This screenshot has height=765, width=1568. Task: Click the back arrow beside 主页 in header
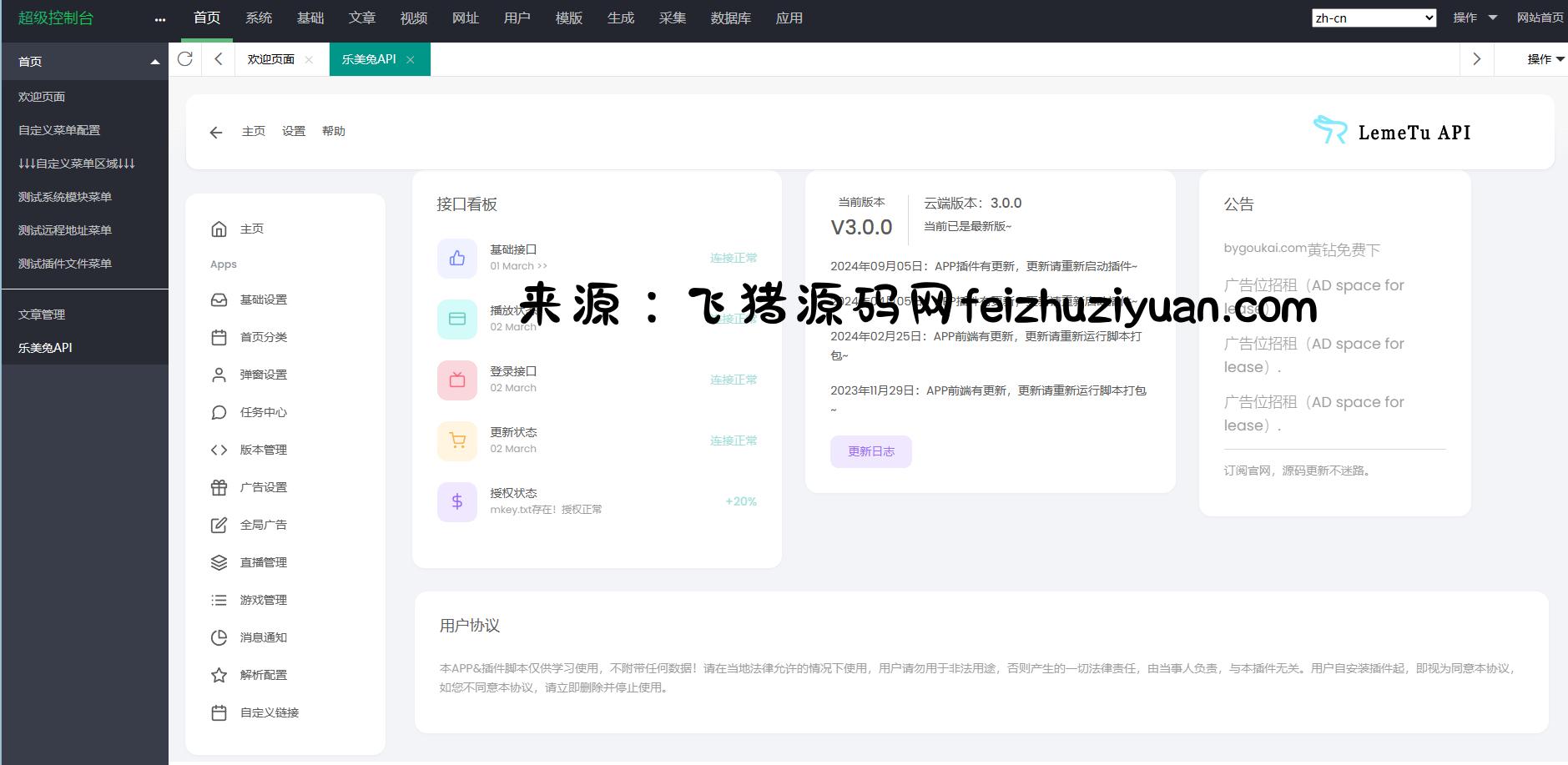tap(216, 132)
